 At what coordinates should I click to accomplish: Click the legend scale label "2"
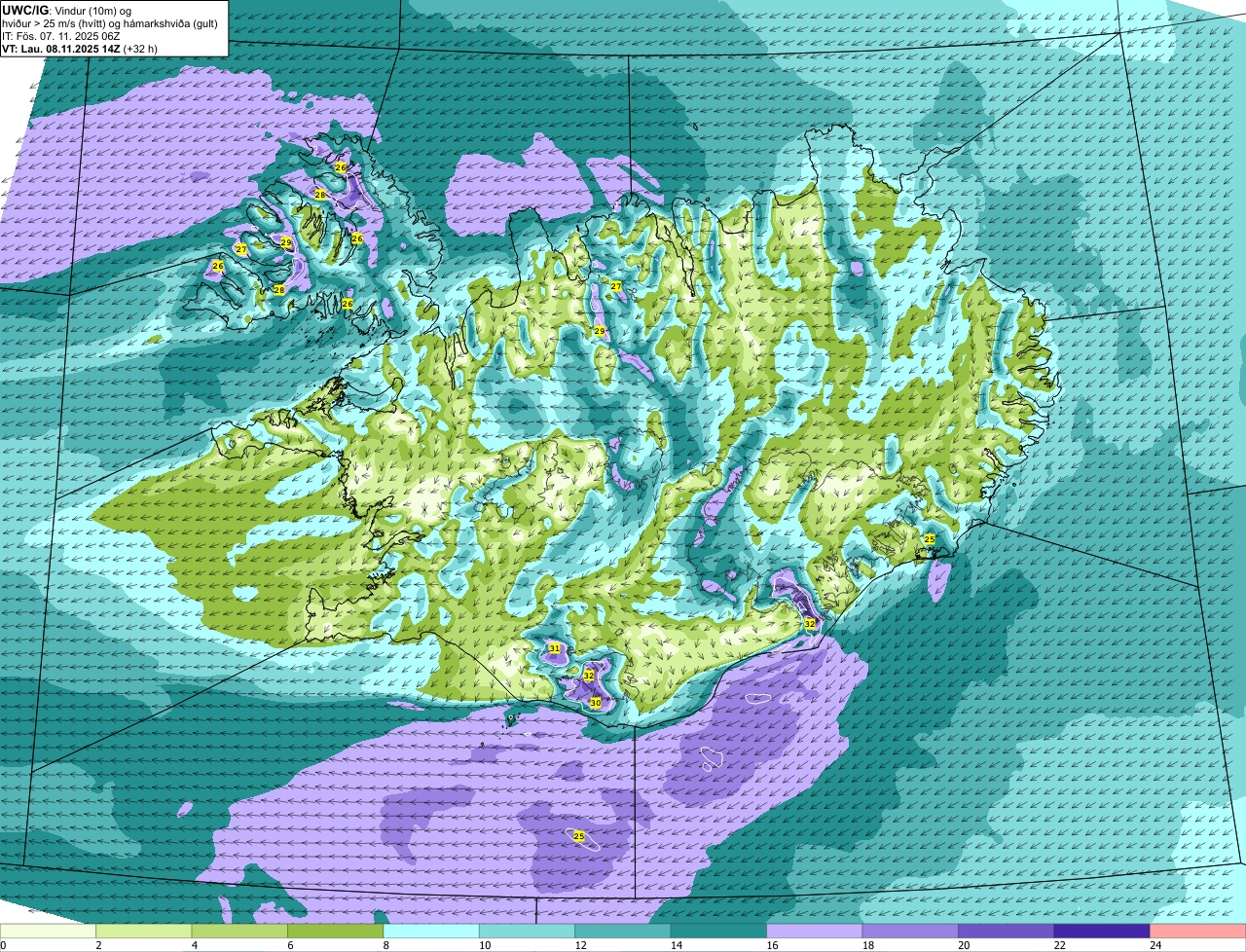(x=98, y=945)
